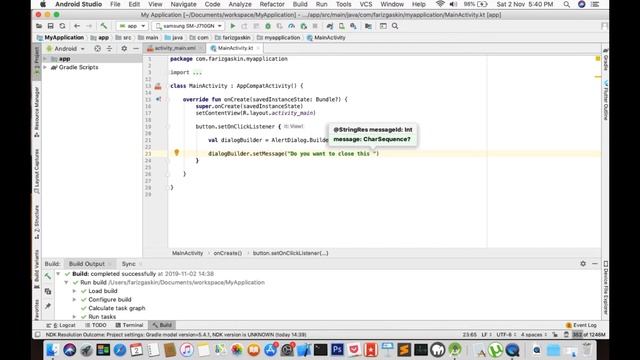Open the 'app' run configuration dropdown

tap(132, 26)
